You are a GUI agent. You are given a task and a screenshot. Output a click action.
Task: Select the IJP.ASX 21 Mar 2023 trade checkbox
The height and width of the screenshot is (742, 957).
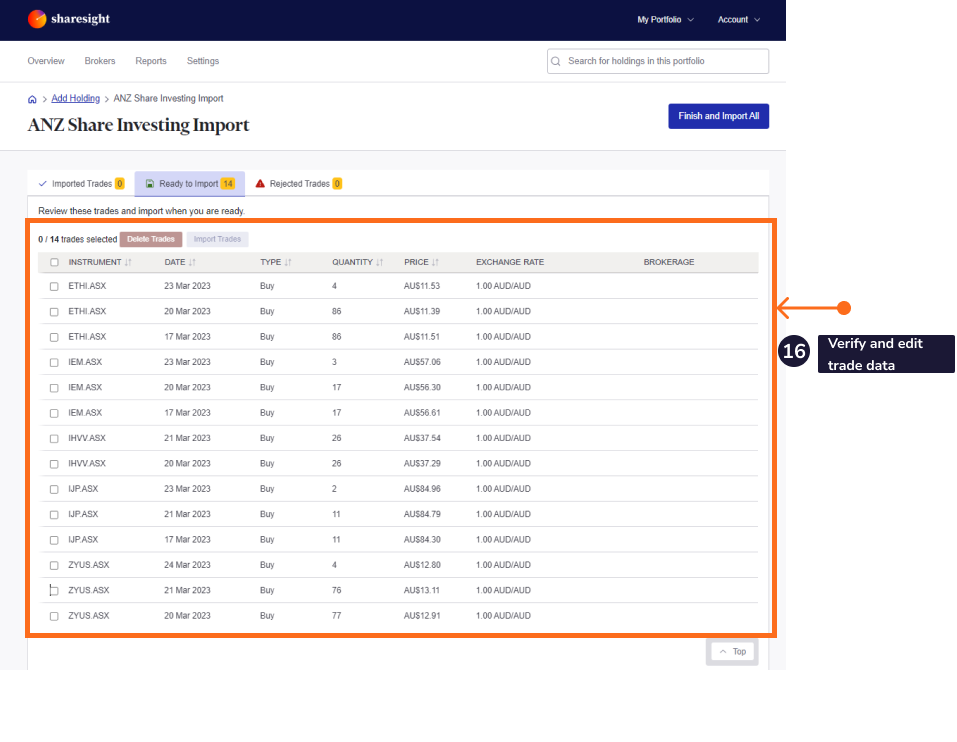54,515
